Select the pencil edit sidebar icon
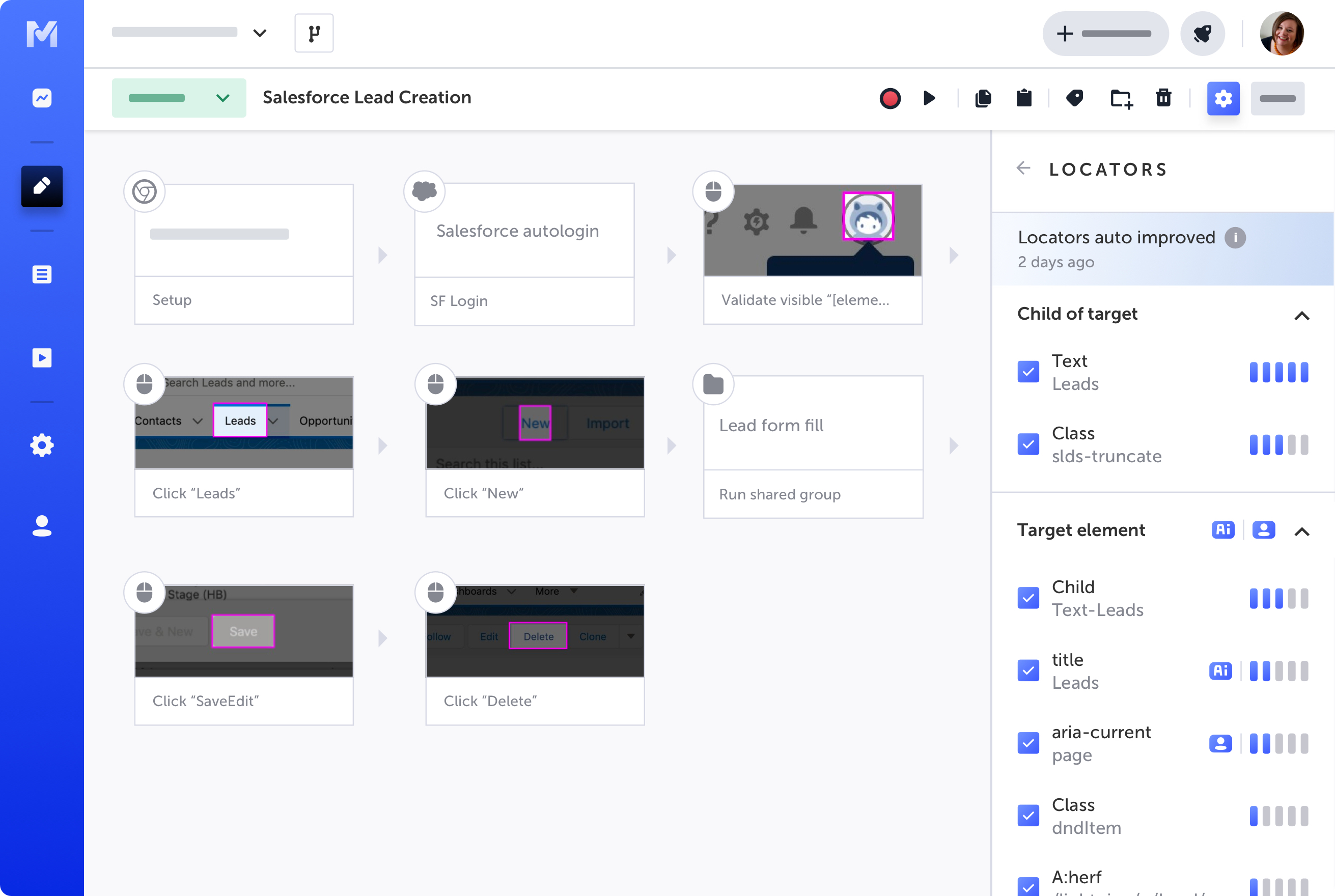 click(42, 186)
